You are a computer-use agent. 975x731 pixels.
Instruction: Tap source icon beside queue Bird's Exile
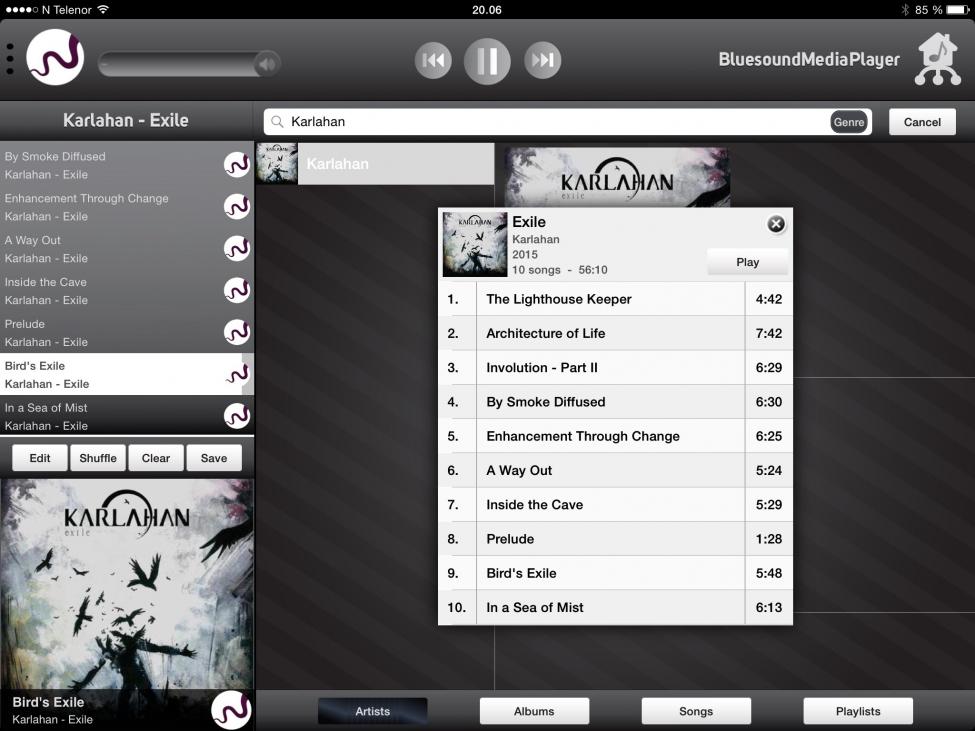(237, 374)
